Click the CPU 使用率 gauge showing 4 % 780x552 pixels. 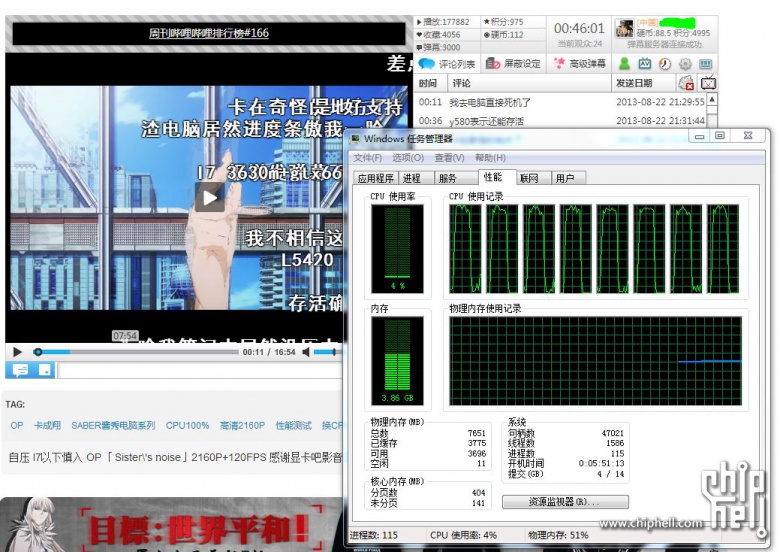point(397,249)
